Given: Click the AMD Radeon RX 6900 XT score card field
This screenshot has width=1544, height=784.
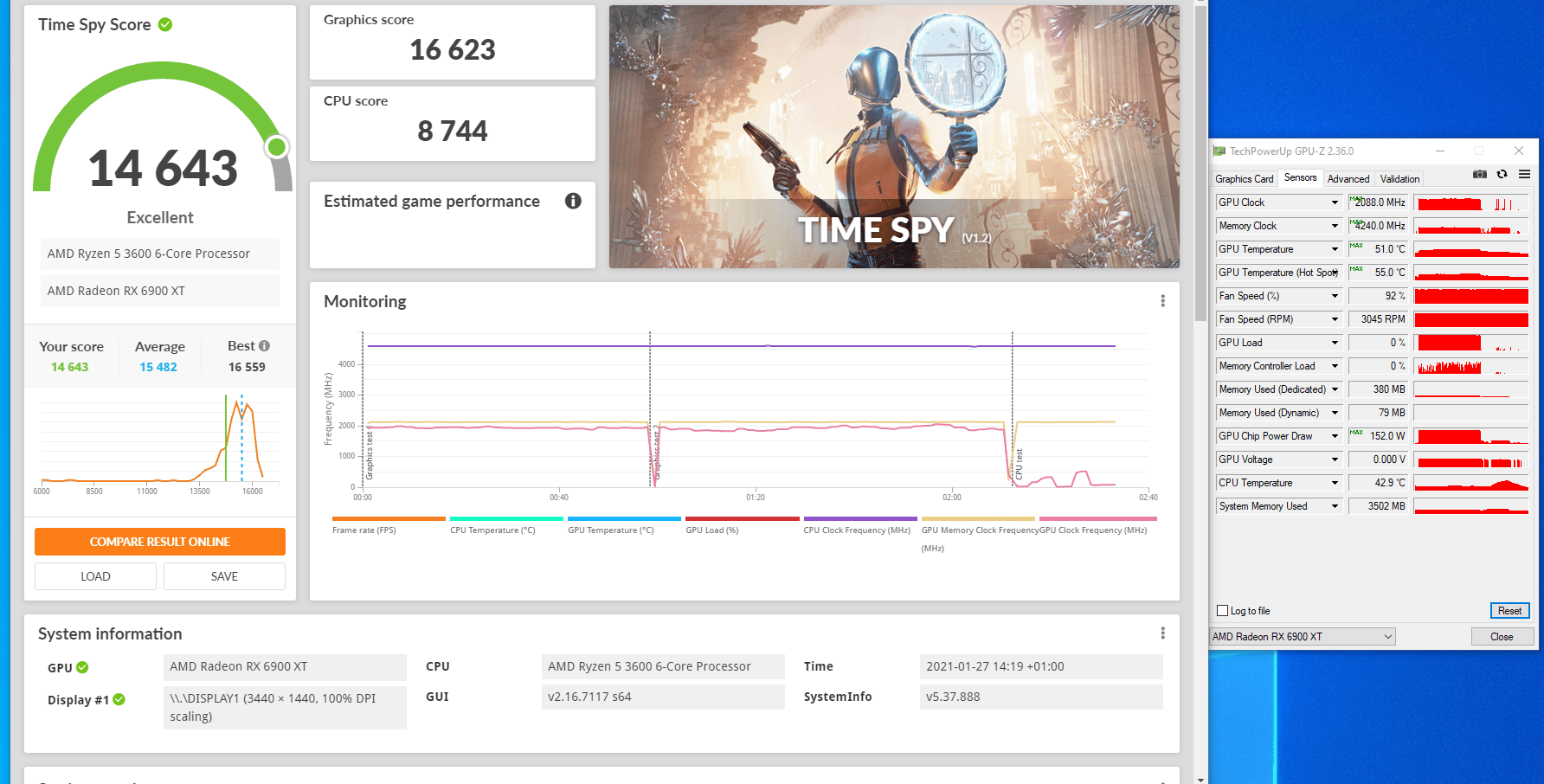Looking at the screenshot, I should pos(160,291).
